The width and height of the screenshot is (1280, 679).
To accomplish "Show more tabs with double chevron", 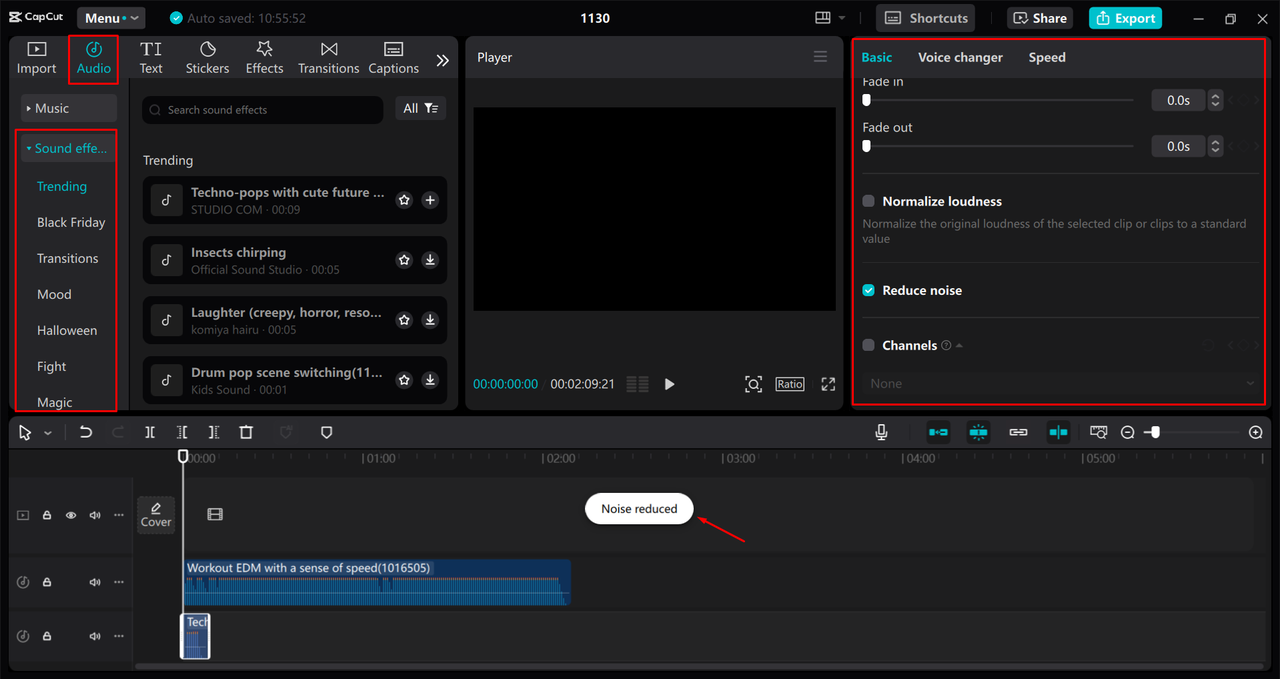I will pos(443,60).
